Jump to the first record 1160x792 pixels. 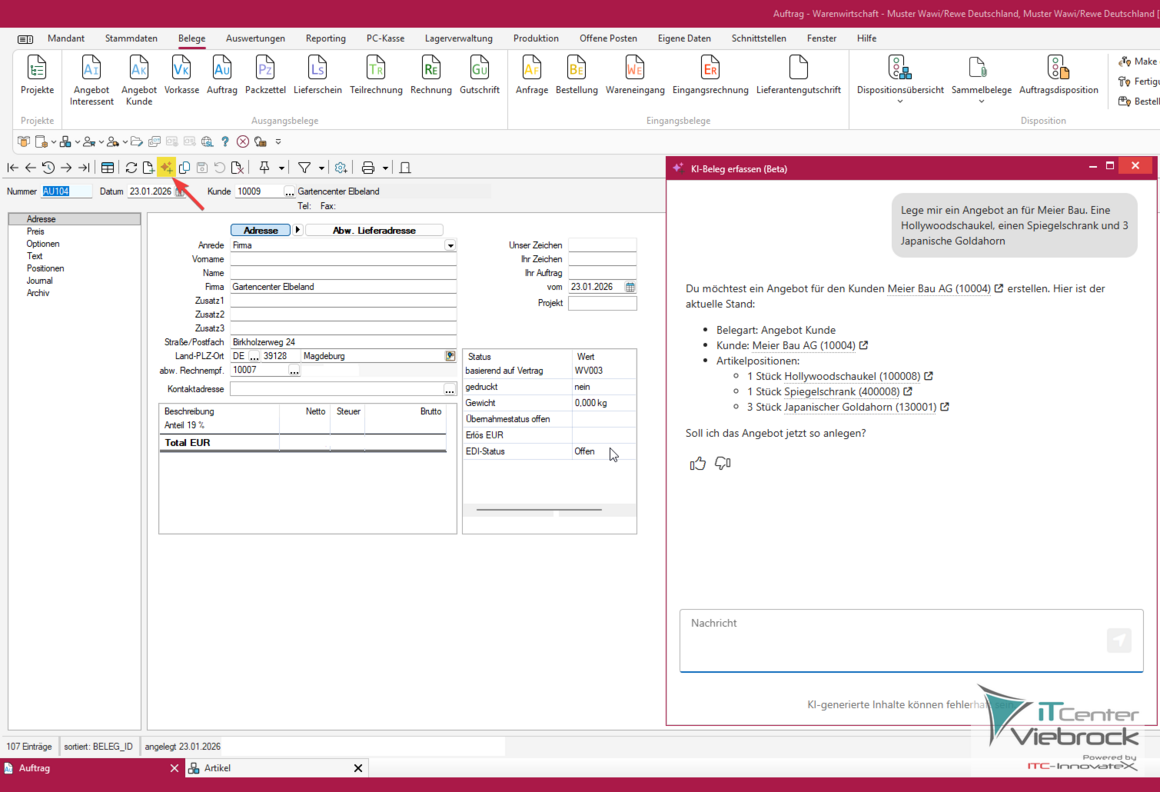click(13, 168)
